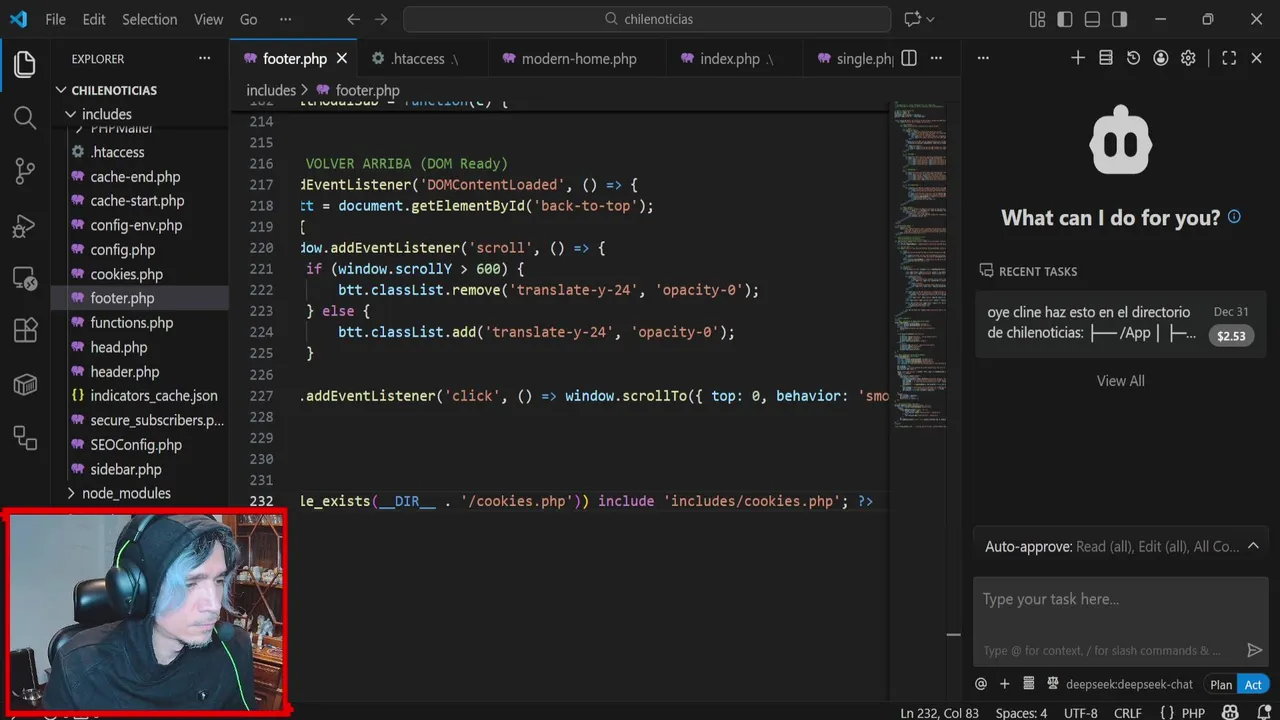1280x720 pixels.
Task: Expand the Auto-approve settings chevron
Action: click(x=1253, y=546)
